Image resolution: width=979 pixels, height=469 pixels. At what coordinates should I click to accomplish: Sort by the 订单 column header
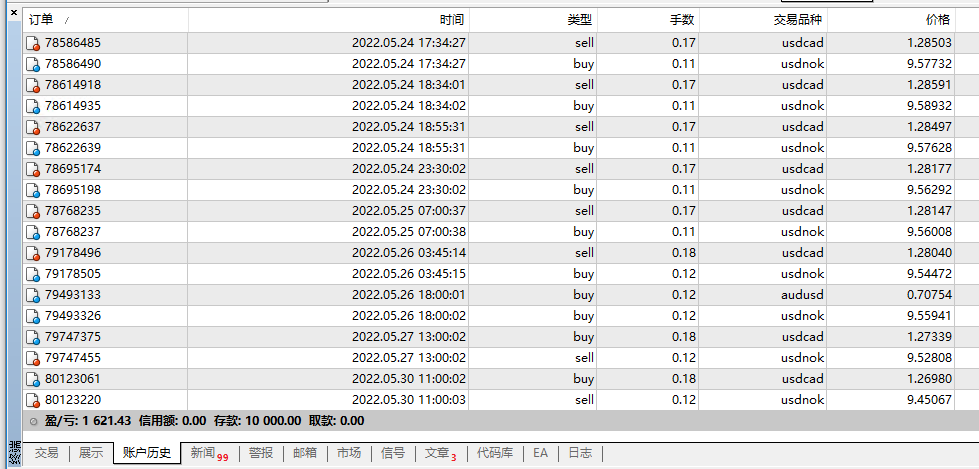[x=42, y=20]
